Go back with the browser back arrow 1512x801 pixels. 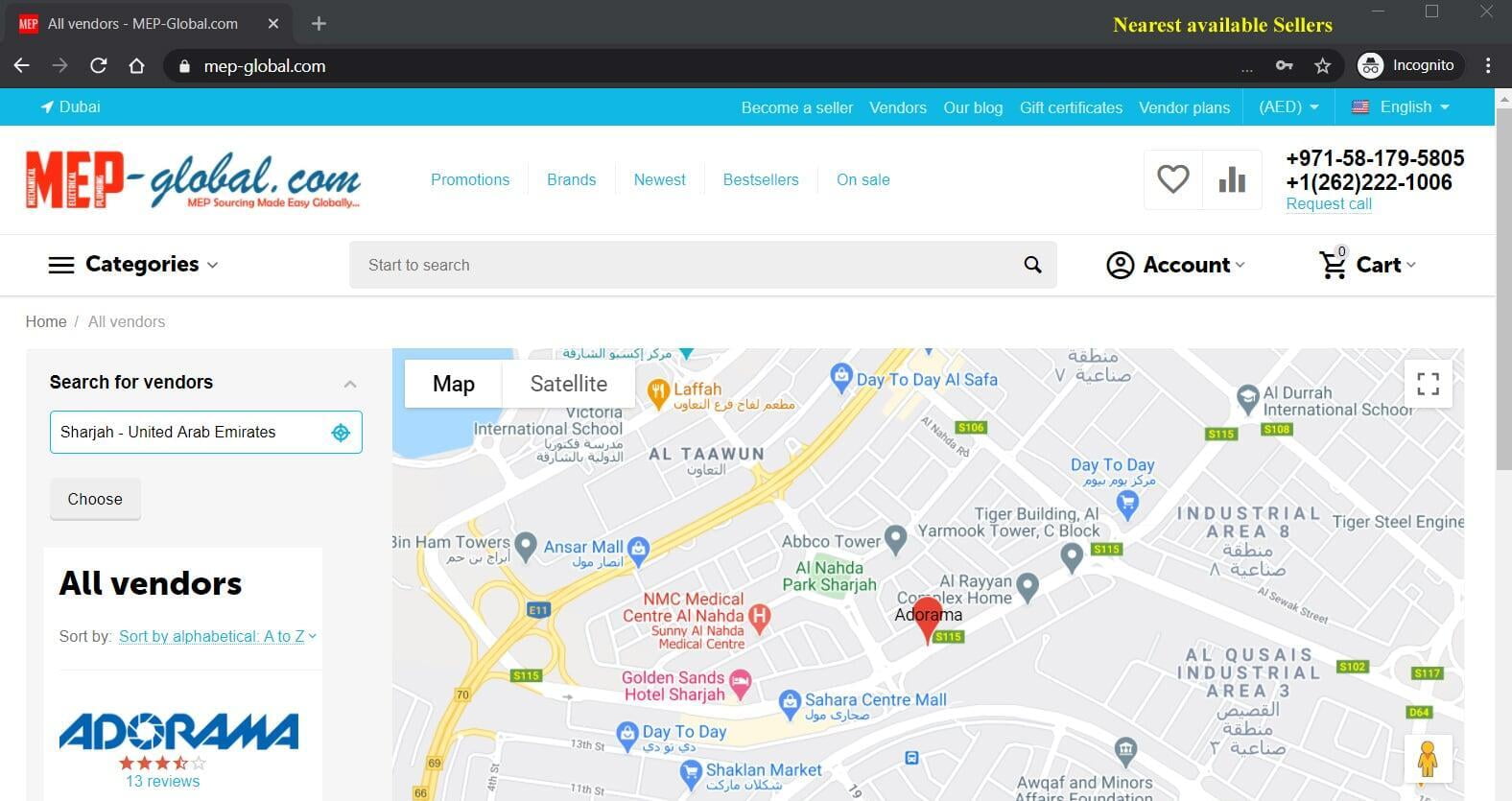pos(22,65)
